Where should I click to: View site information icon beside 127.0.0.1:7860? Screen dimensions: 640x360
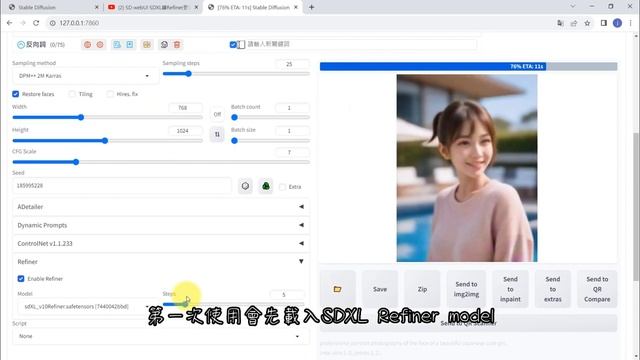tap(52, 23)
